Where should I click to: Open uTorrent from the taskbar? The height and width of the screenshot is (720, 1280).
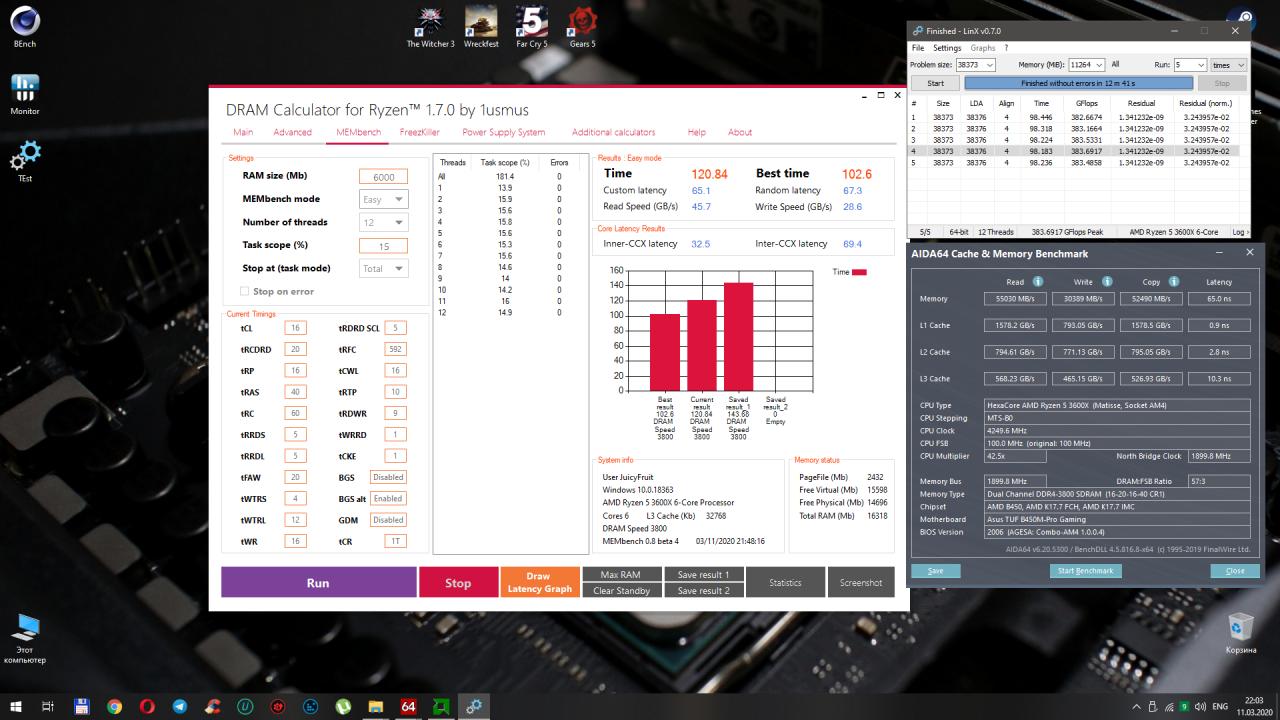[342, 706]
